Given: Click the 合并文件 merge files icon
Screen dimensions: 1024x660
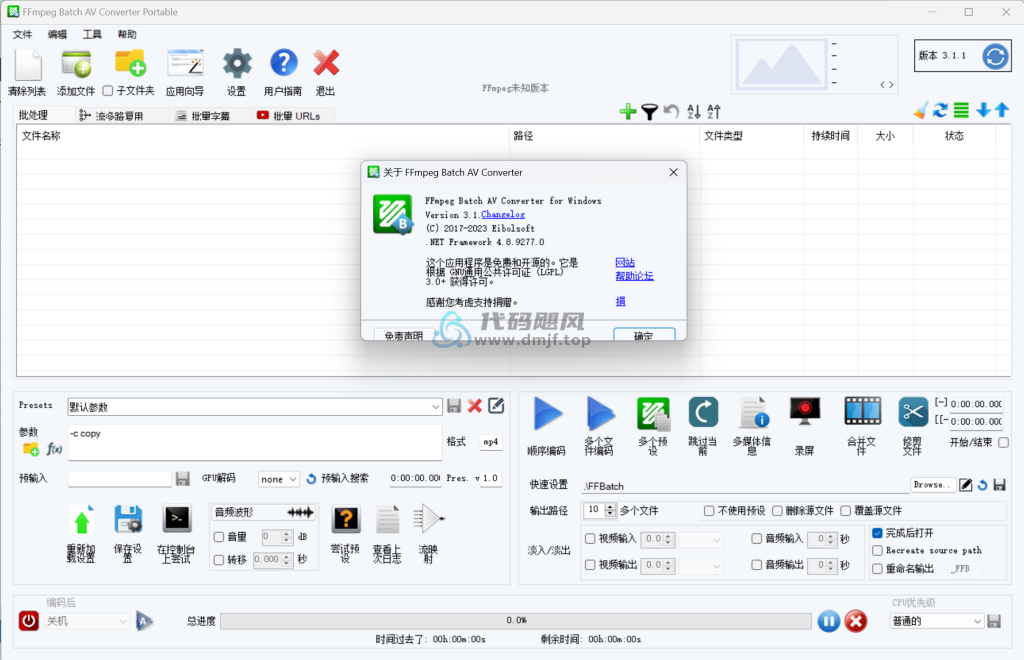Looking at the screenshot, I should (862, 411).
